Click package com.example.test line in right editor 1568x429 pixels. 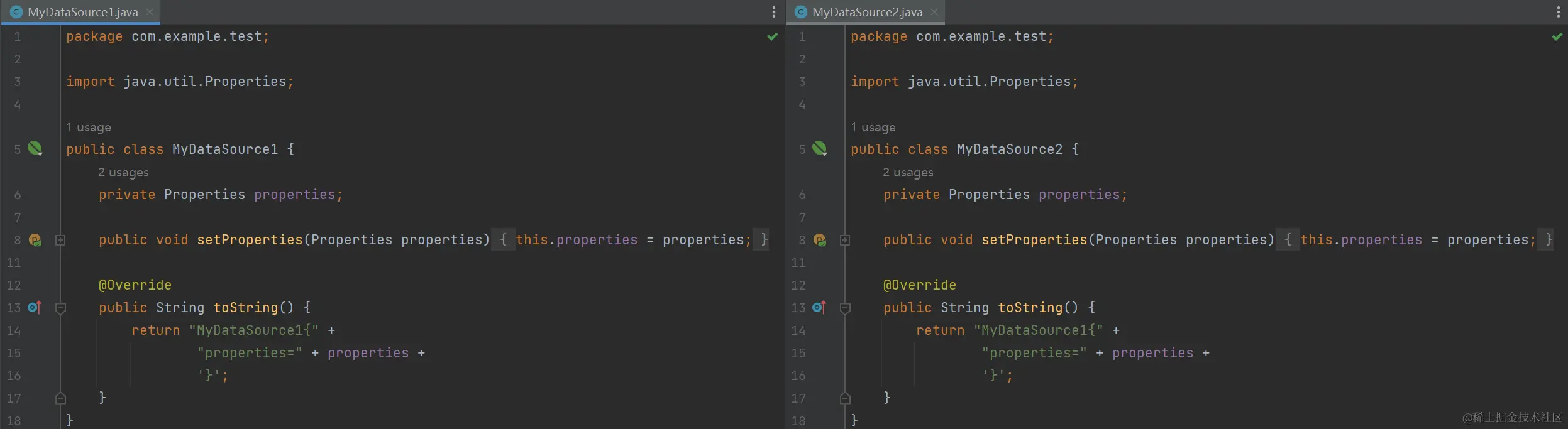pos(952,36)
